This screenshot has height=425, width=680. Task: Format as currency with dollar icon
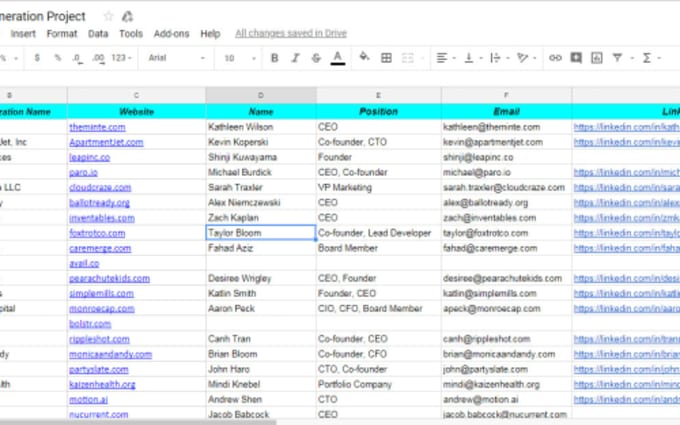tap(37, 58)
